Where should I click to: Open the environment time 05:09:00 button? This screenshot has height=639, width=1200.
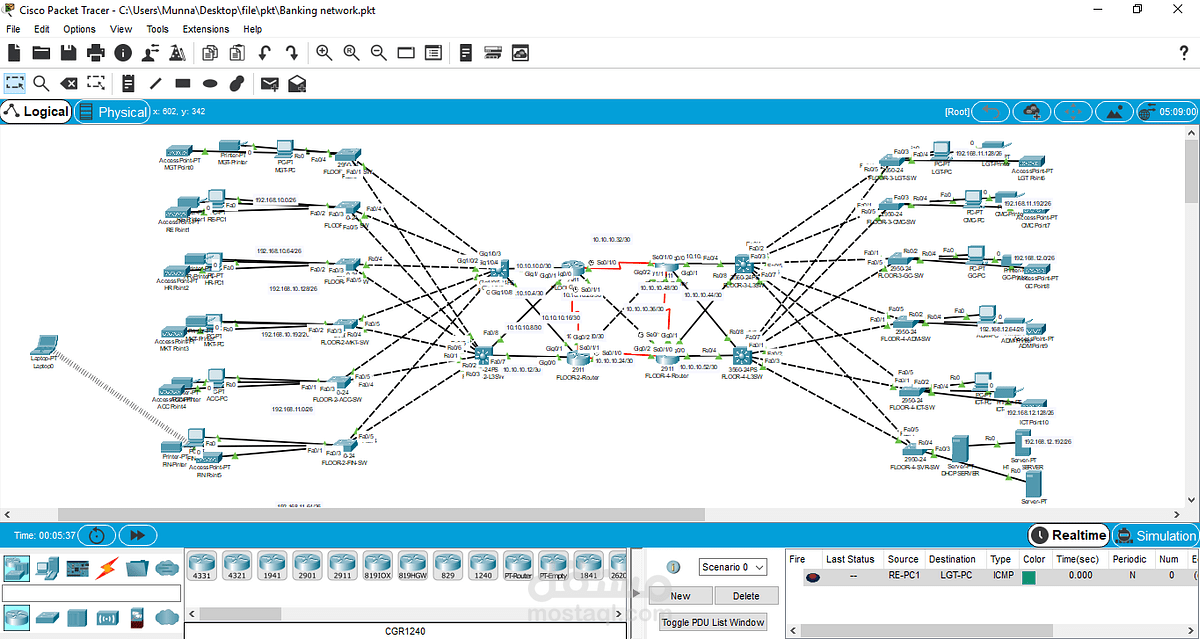pos(1168,112)
